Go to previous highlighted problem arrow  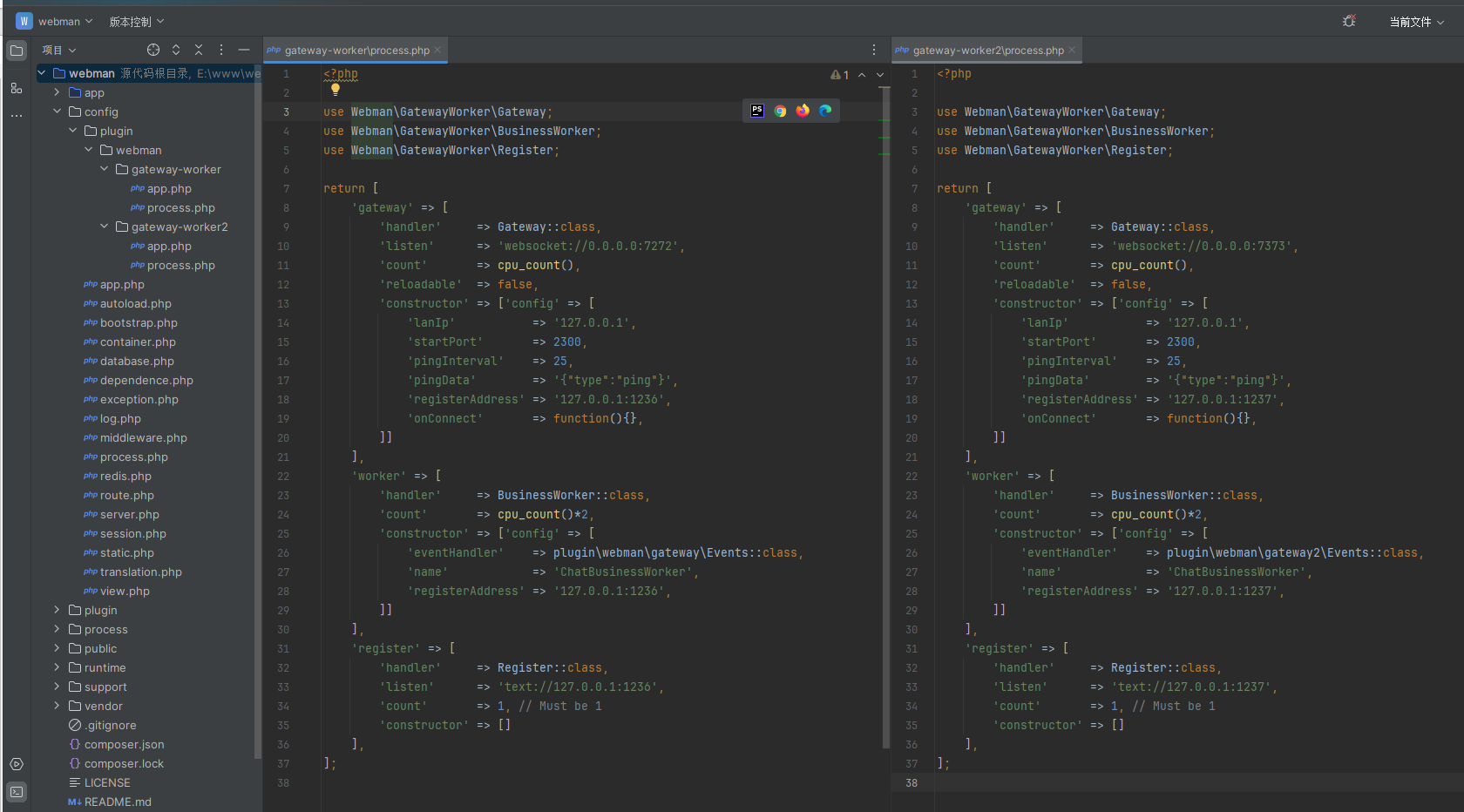coord(862,75)
